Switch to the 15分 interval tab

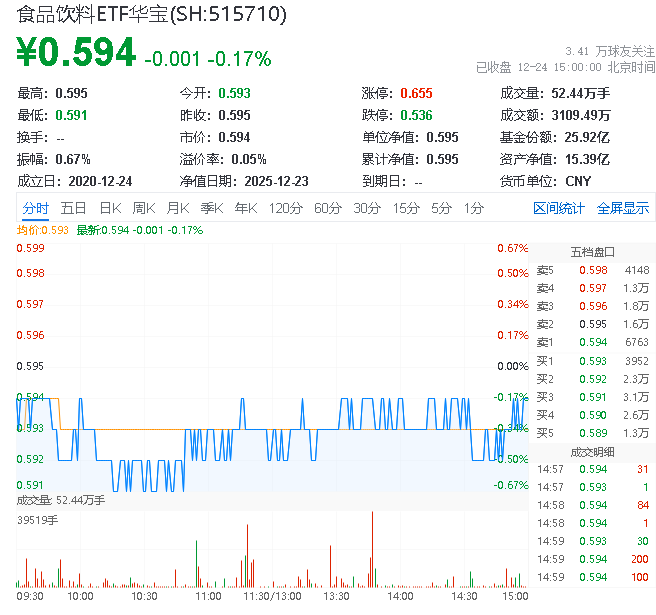406,208
